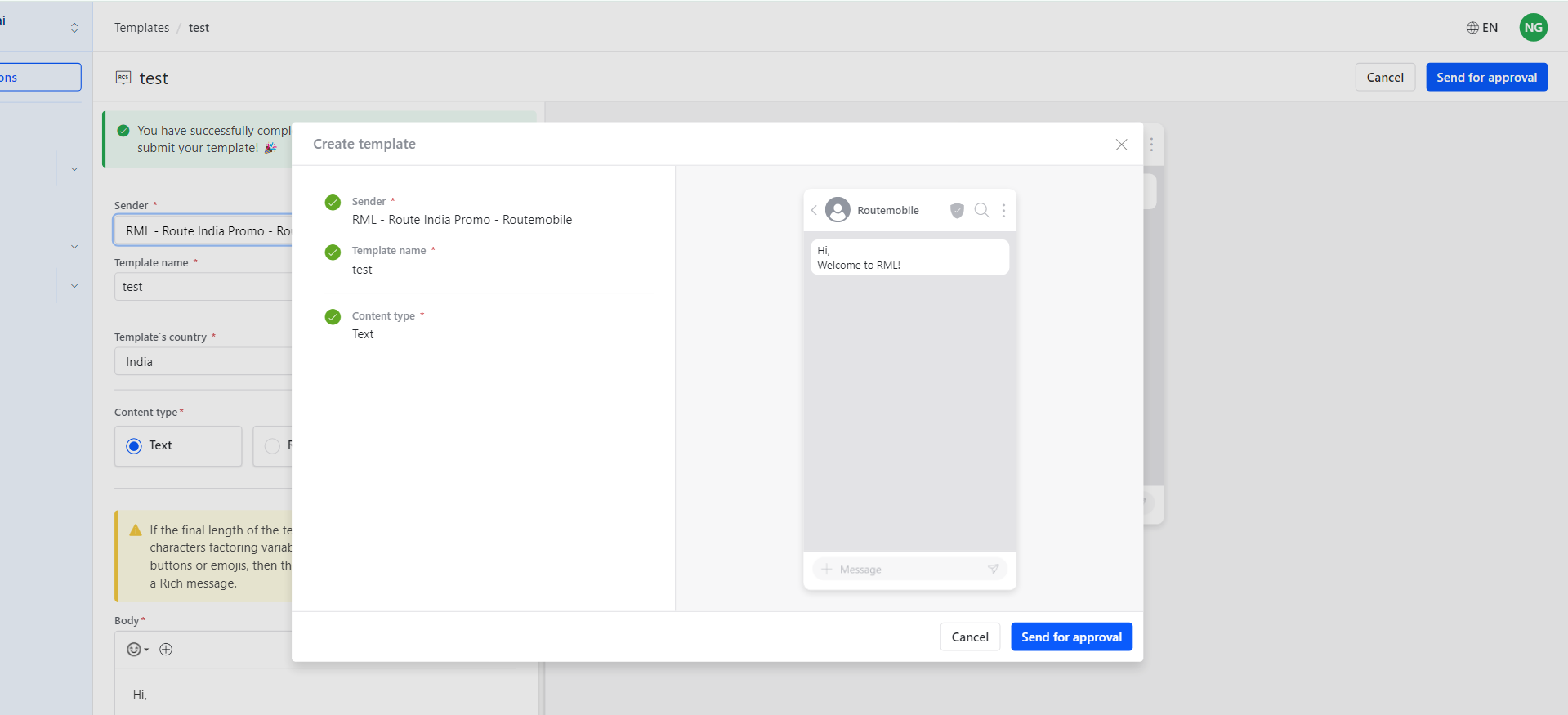1568x715 pixels.
Task: Select the highlighted sidebar menu item
Action: [40, 77]
